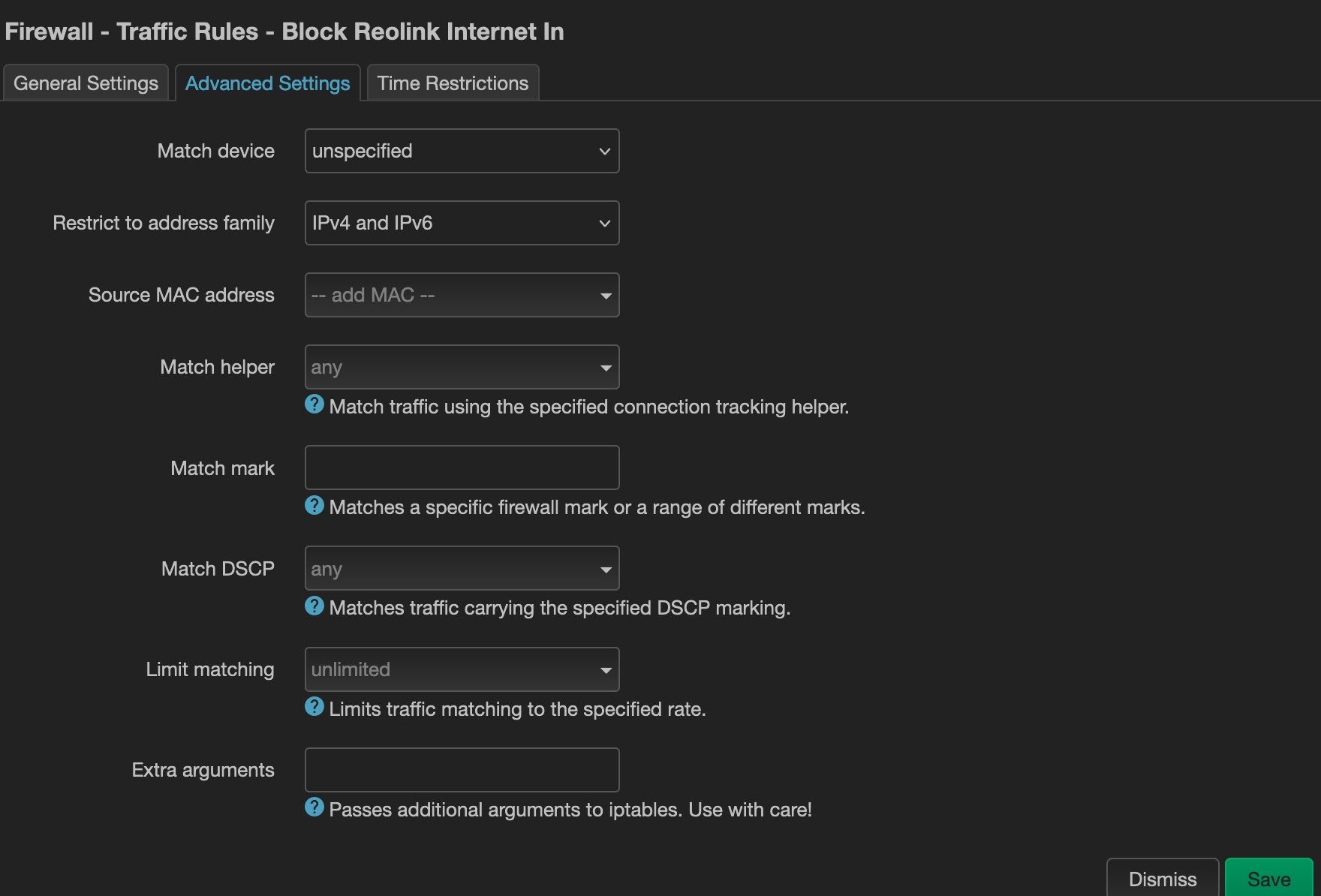Expand Restrict to address family dropdown
Image resolution: width=1321 pixels, height=896 pixels.
[x=462, y=223]
